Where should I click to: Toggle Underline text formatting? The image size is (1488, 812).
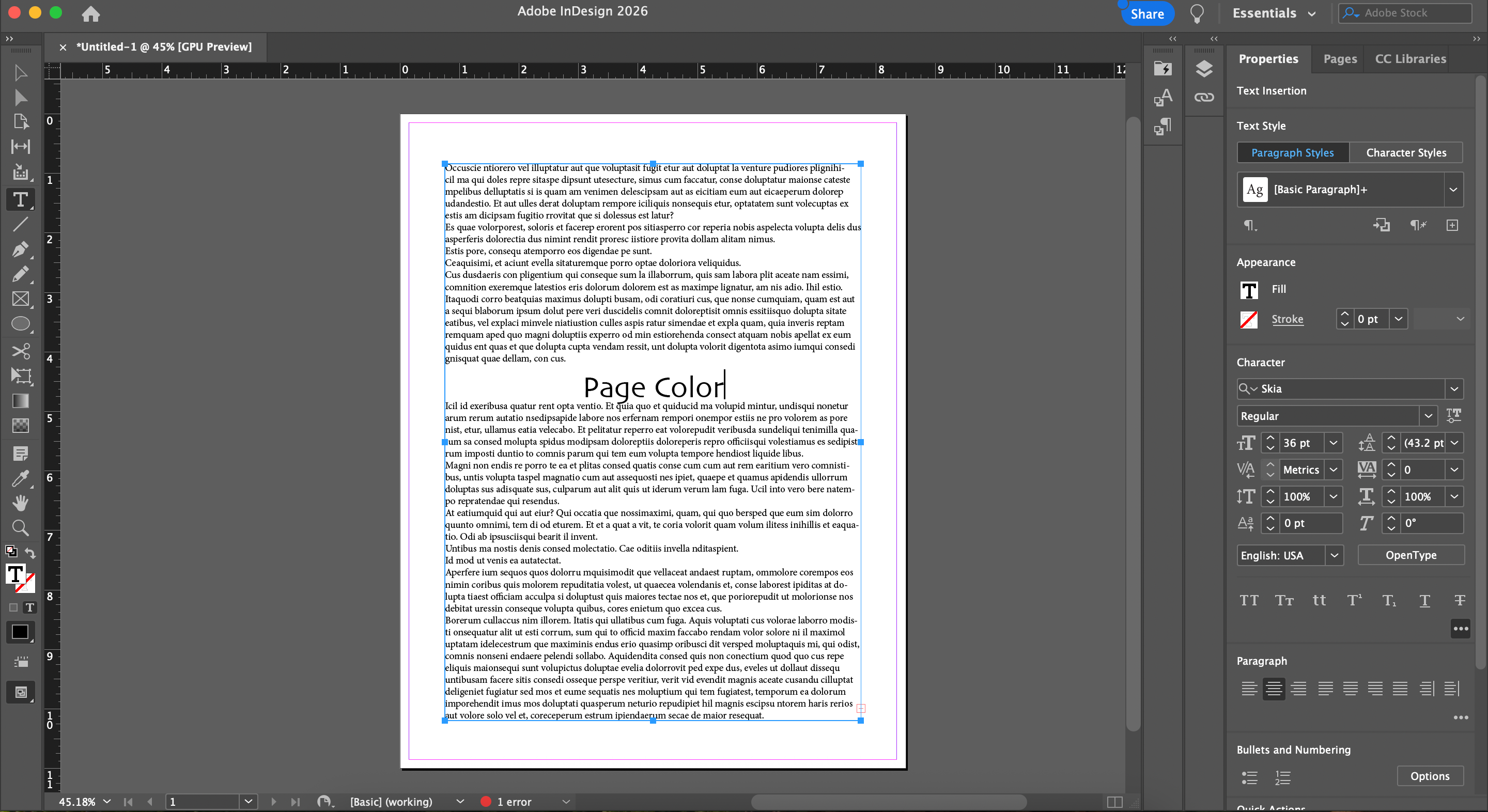coord(1424,601)
